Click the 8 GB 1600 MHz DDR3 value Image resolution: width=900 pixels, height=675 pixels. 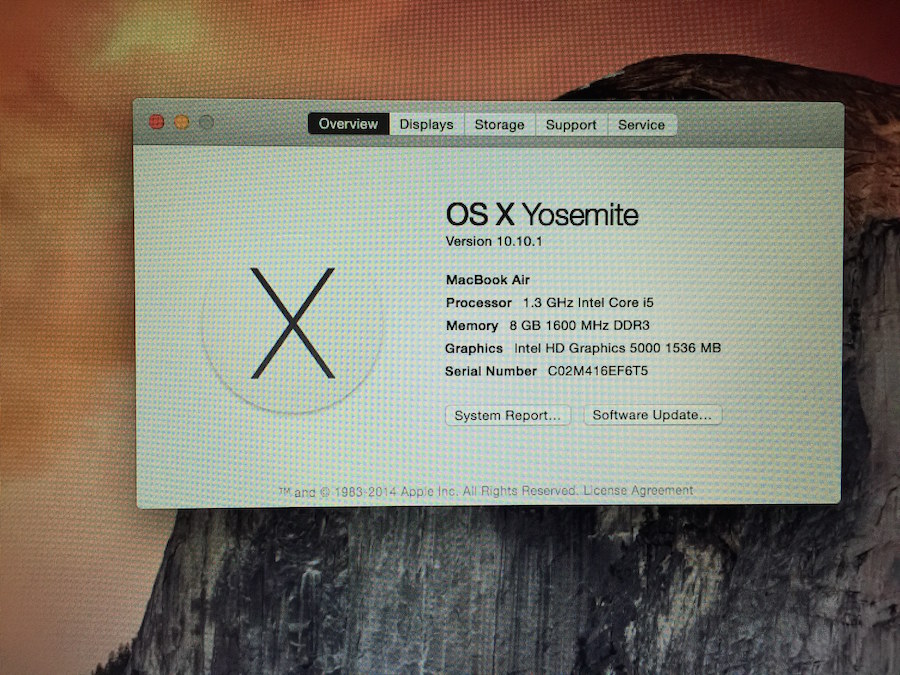click(x=579, y=325)
